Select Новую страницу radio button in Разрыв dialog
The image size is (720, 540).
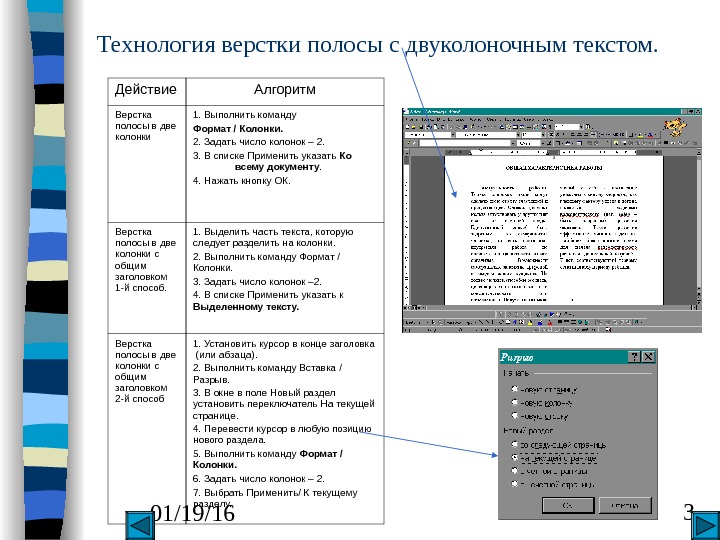pyautogui.click(x=515, y=389)
